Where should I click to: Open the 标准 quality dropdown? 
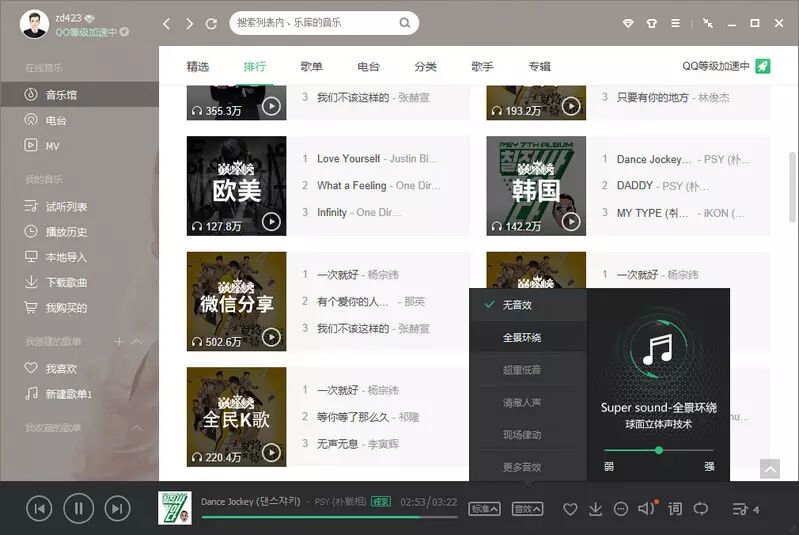point(484,509)
